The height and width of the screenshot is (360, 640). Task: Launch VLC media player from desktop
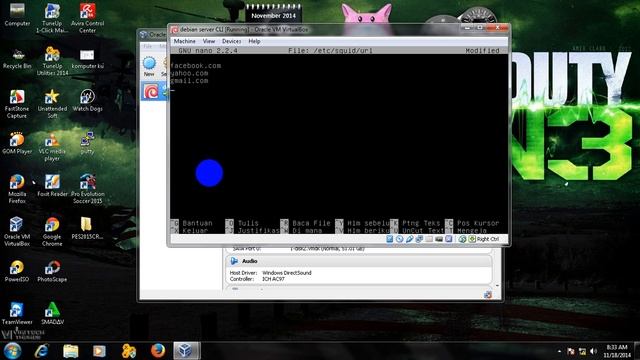click(52, 147)
